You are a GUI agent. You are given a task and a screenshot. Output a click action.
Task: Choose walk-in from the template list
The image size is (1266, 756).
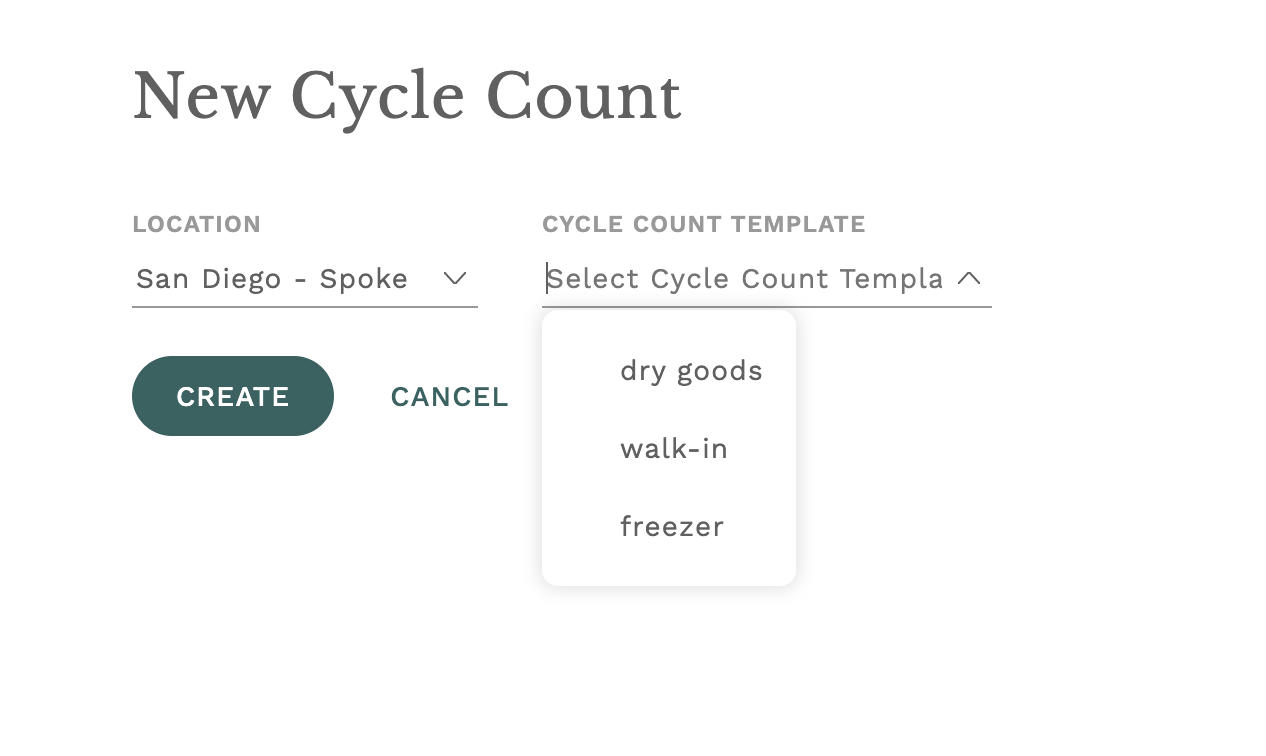tap(674, 448)
